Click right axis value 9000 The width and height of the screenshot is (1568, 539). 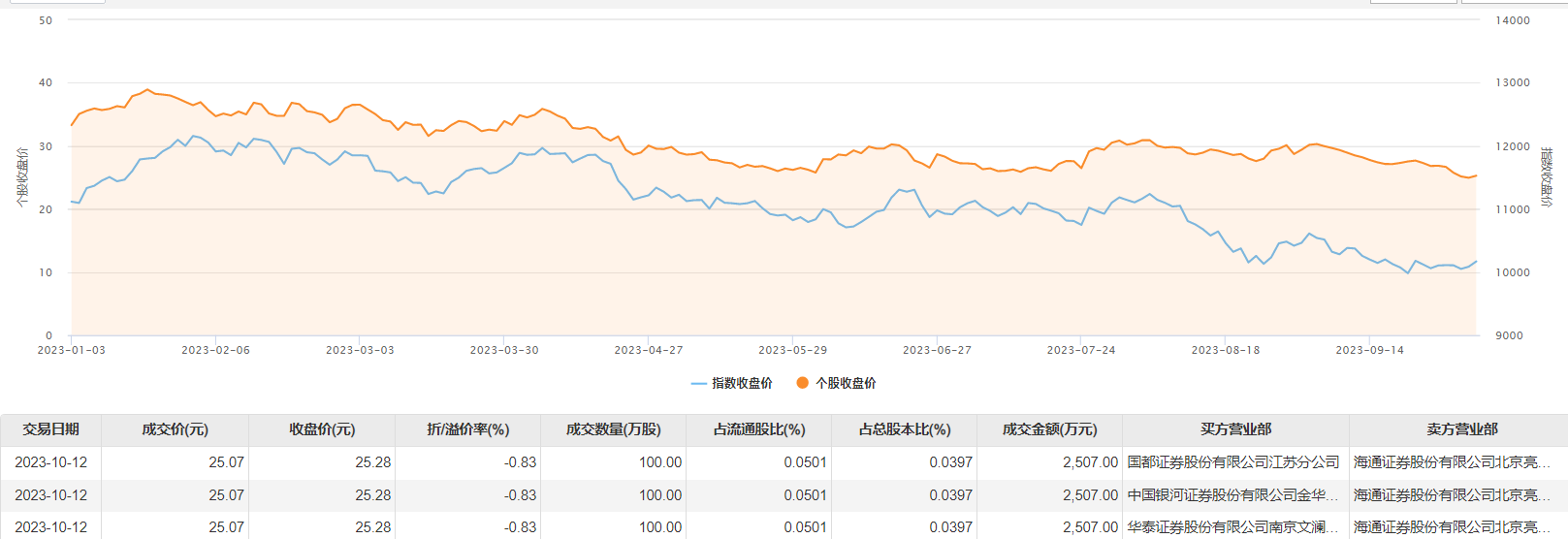(x=1509, y=335)
